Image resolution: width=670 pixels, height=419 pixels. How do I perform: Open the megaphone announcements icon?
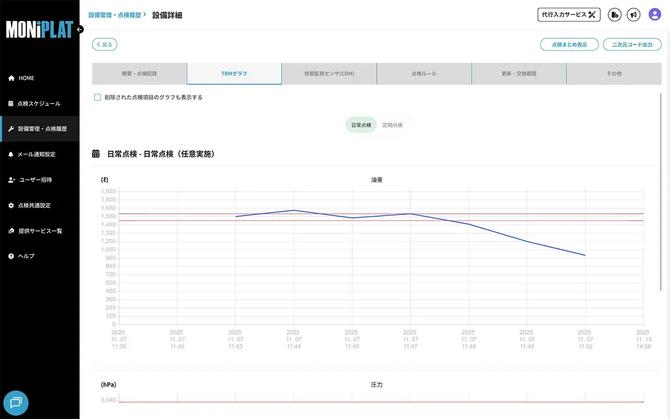(633, 14)
